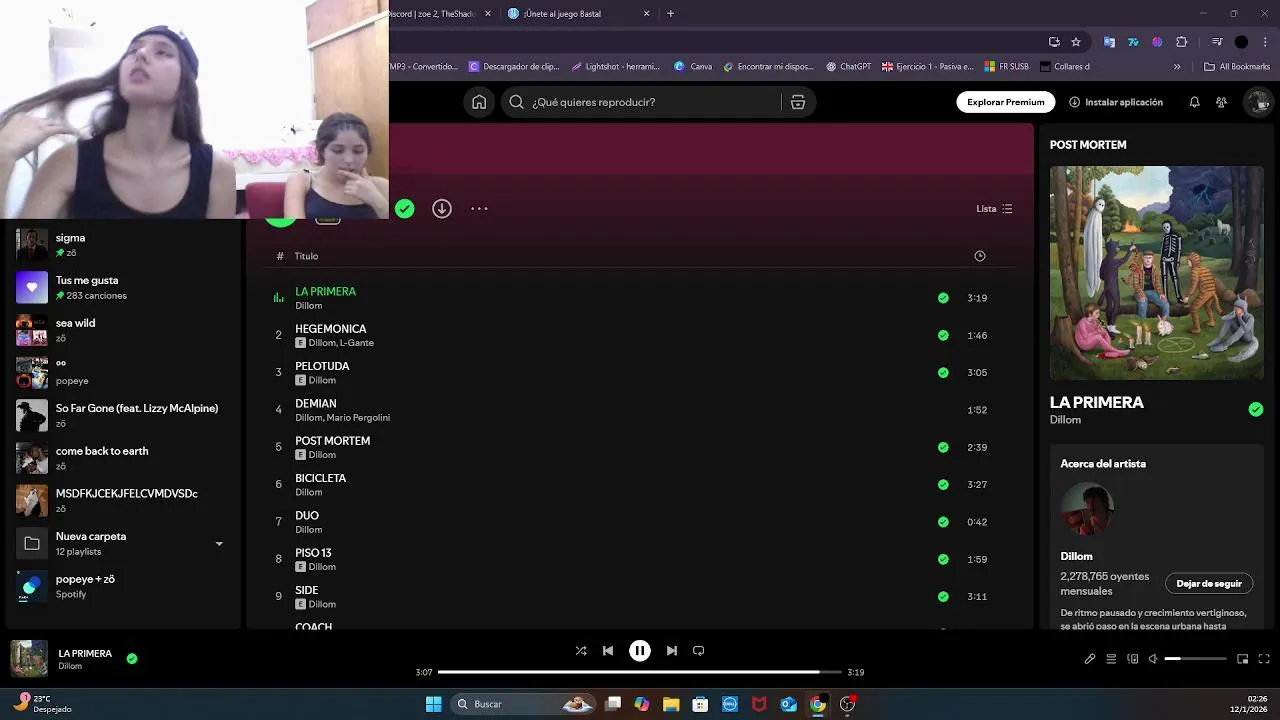
Task: Open All Bookmarks folder
Action: (1237, 67)
